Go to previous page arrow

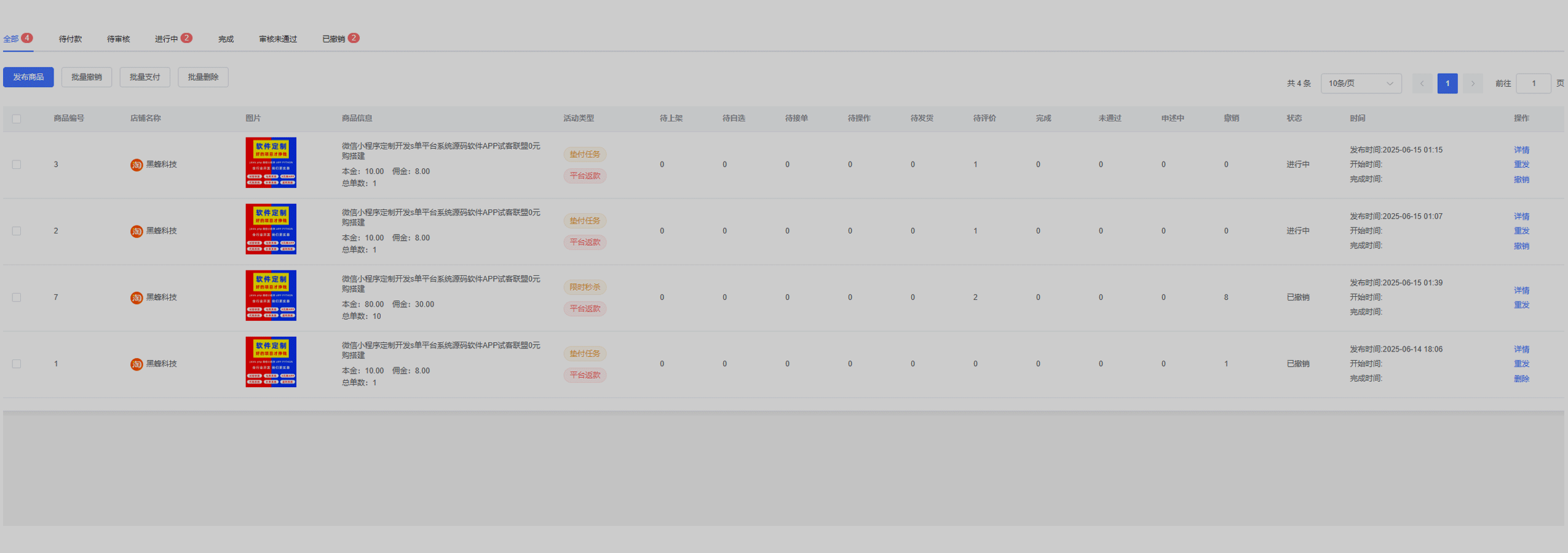coord(1422,84)
